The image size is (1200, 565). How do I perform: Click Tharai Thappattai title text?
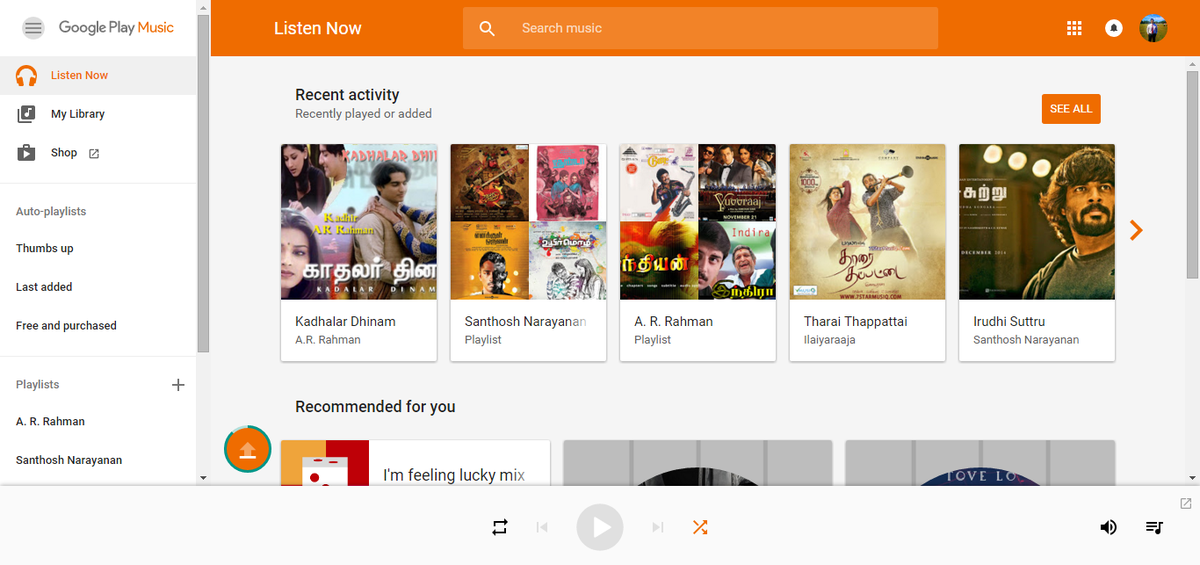coord(855,322)
